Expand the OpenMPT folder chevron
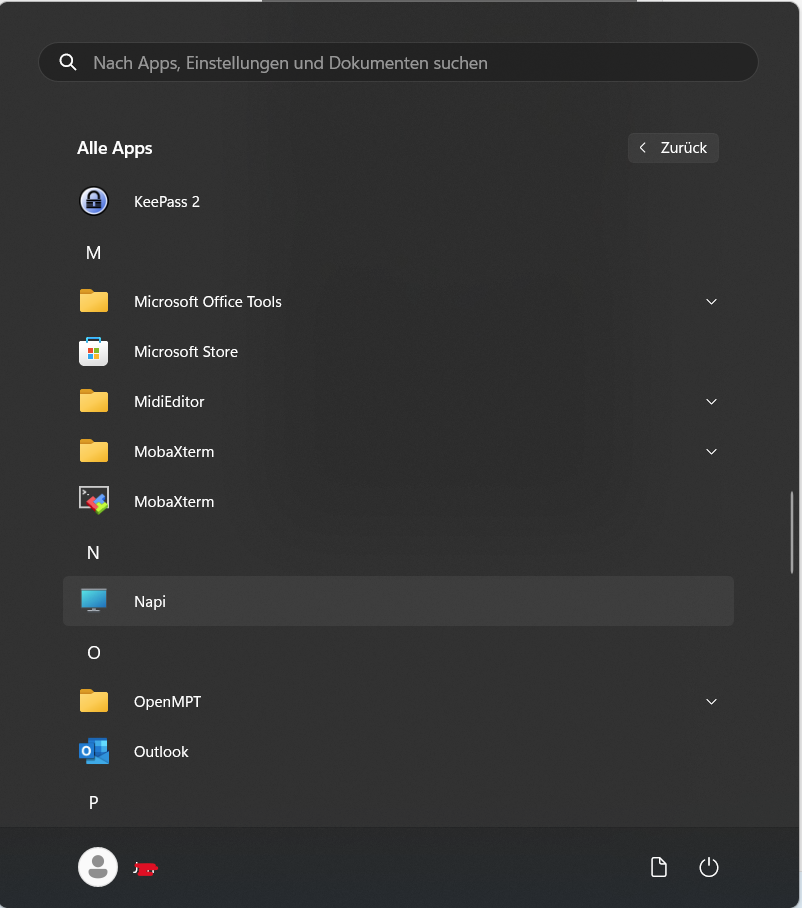Viewport: 802px width, 908px height. point(712,701)
